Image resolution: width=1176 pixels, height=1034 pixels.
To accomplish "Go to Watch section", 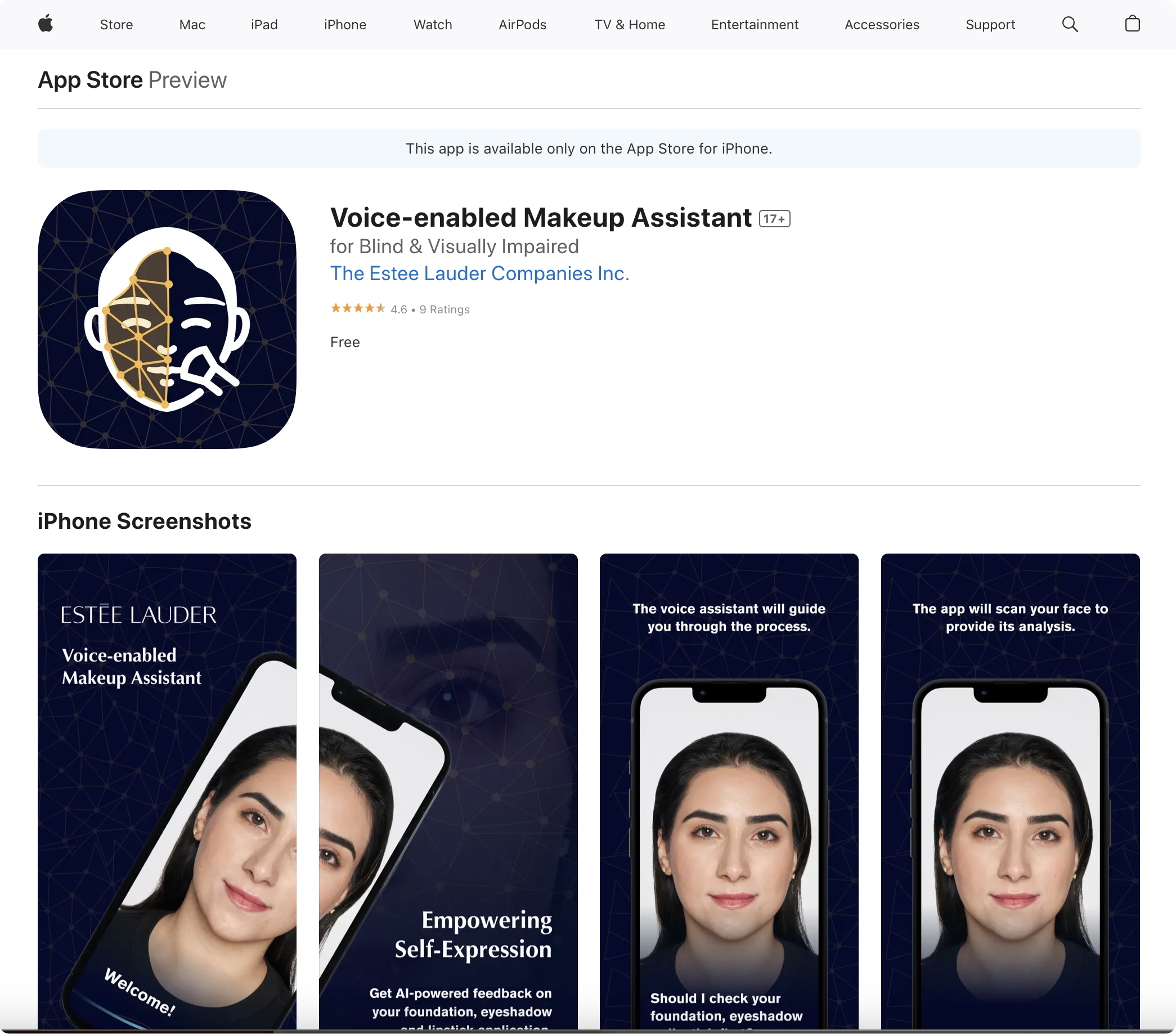I will coord(433,25).
